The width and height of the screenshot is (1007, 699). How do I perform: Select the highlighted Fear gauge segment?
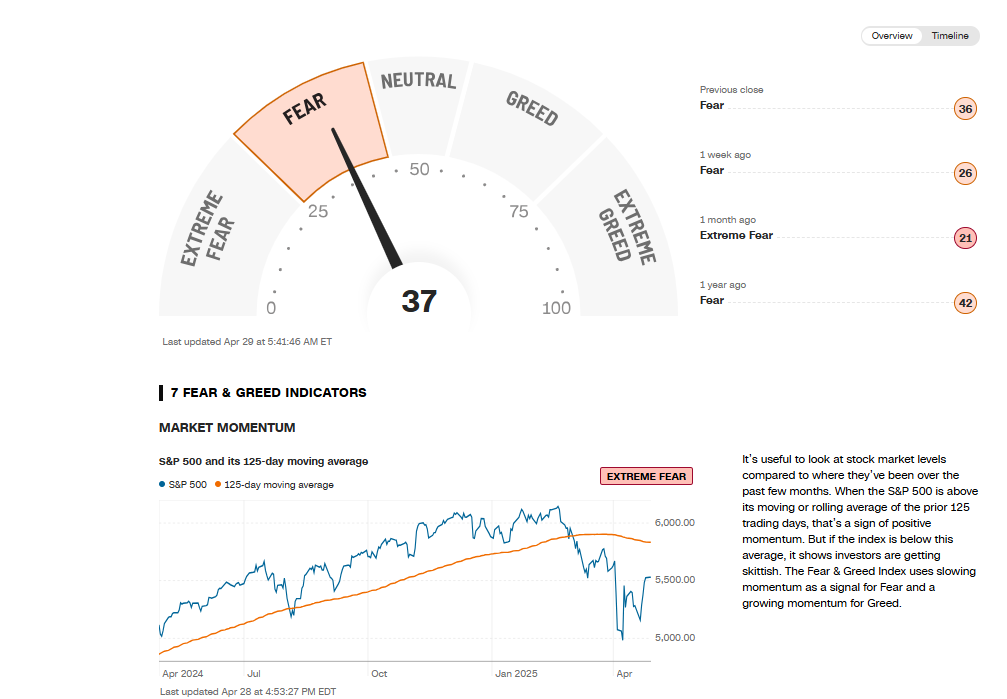309,125
